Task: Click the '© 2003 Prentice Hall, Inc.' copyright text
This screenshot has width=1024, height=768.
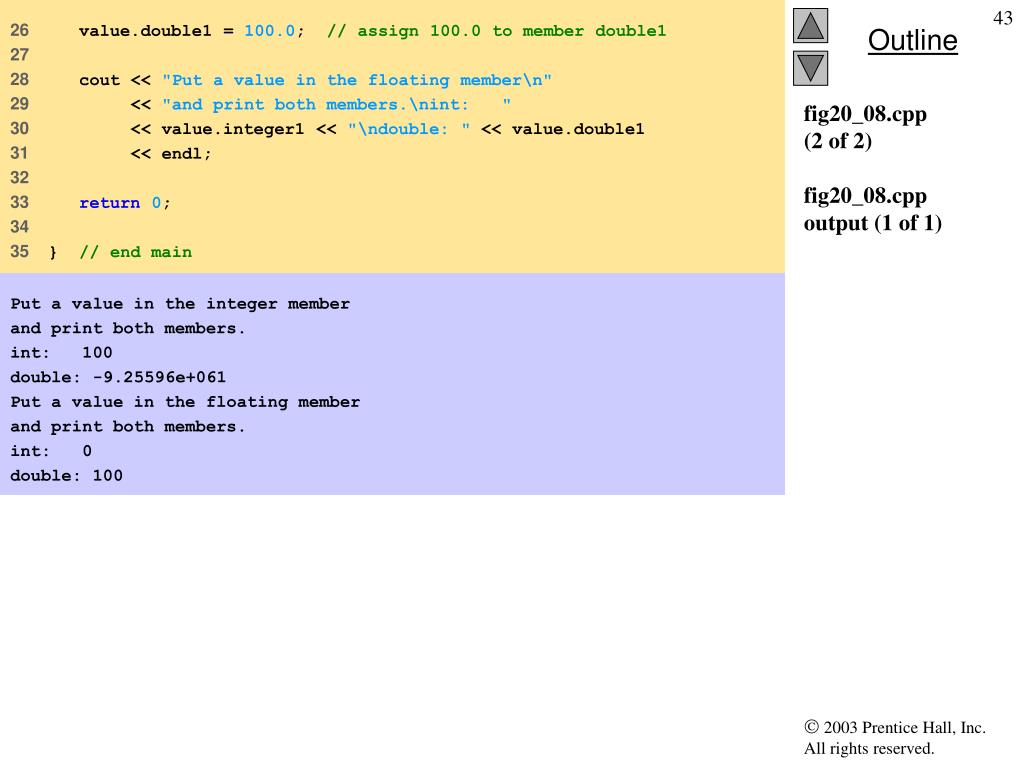Action: pos(895,728)
